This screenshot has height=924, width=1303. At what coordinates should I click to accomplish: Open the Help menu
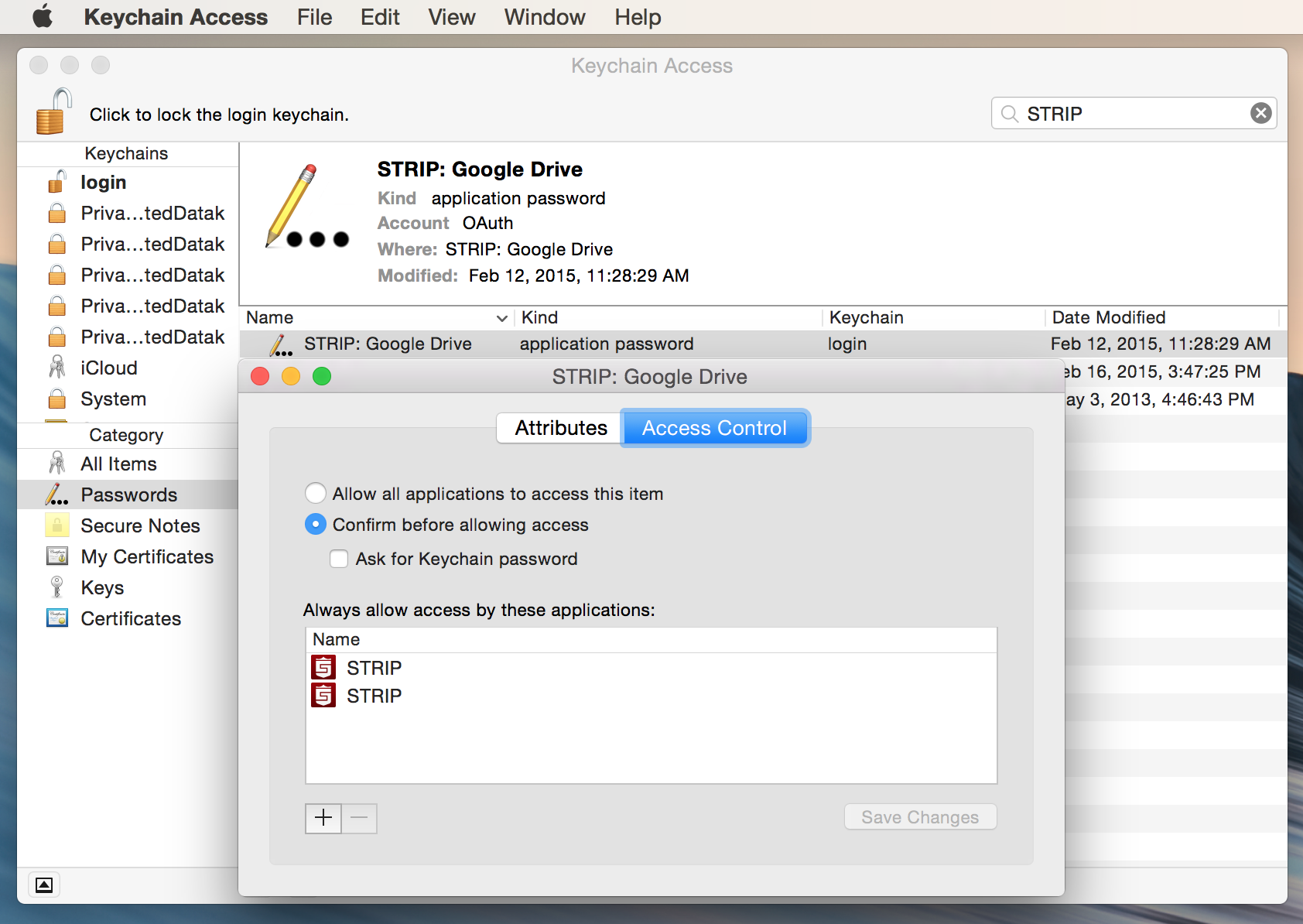638,17
